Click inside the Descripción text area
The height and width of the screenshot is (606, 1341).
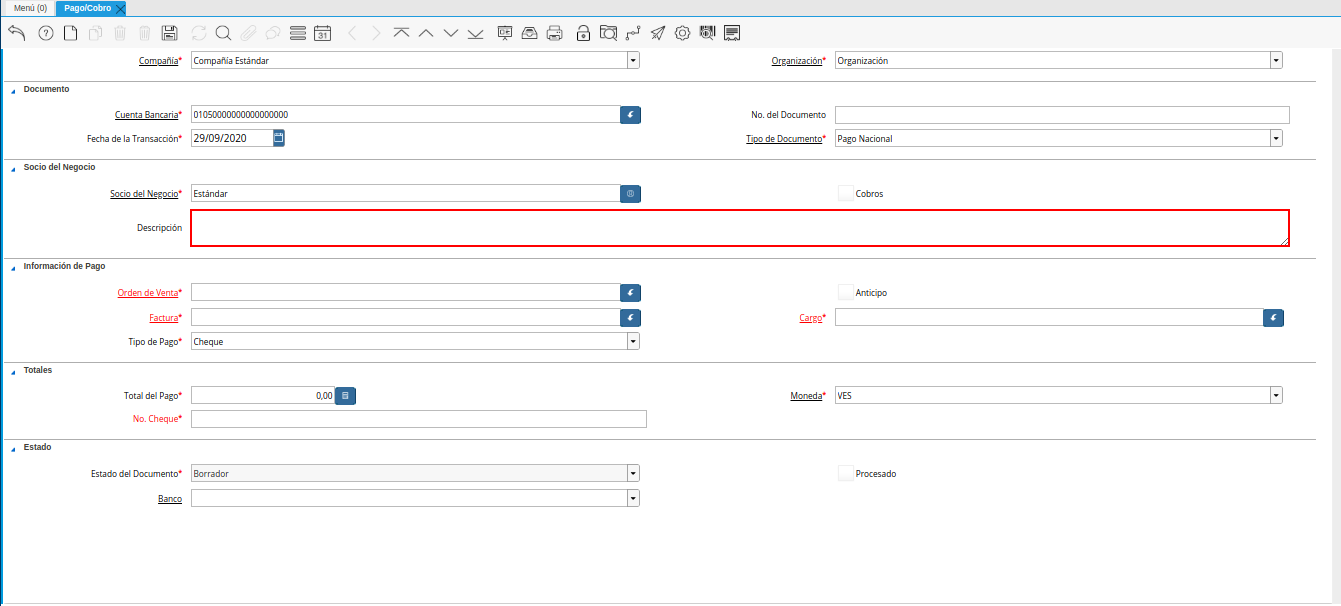[739, 228]
